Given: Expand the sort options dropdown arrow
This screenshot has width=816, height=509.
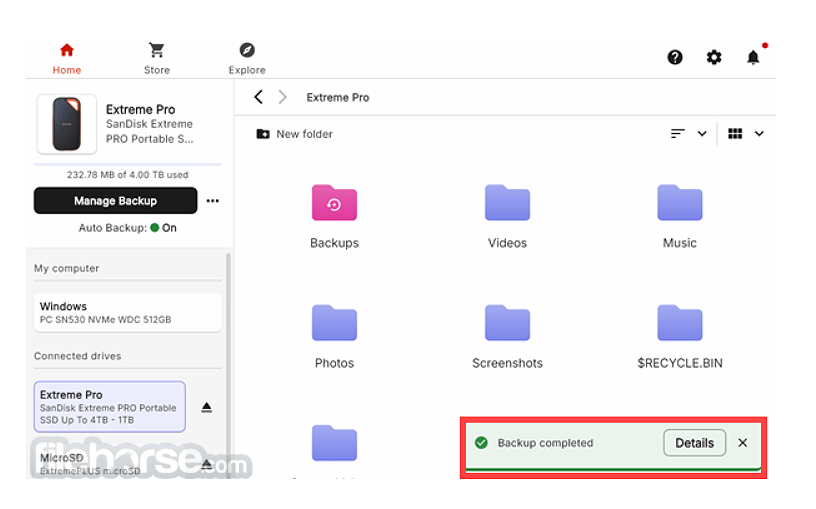Looking at the screenshot, I should [x=702, y=134].
